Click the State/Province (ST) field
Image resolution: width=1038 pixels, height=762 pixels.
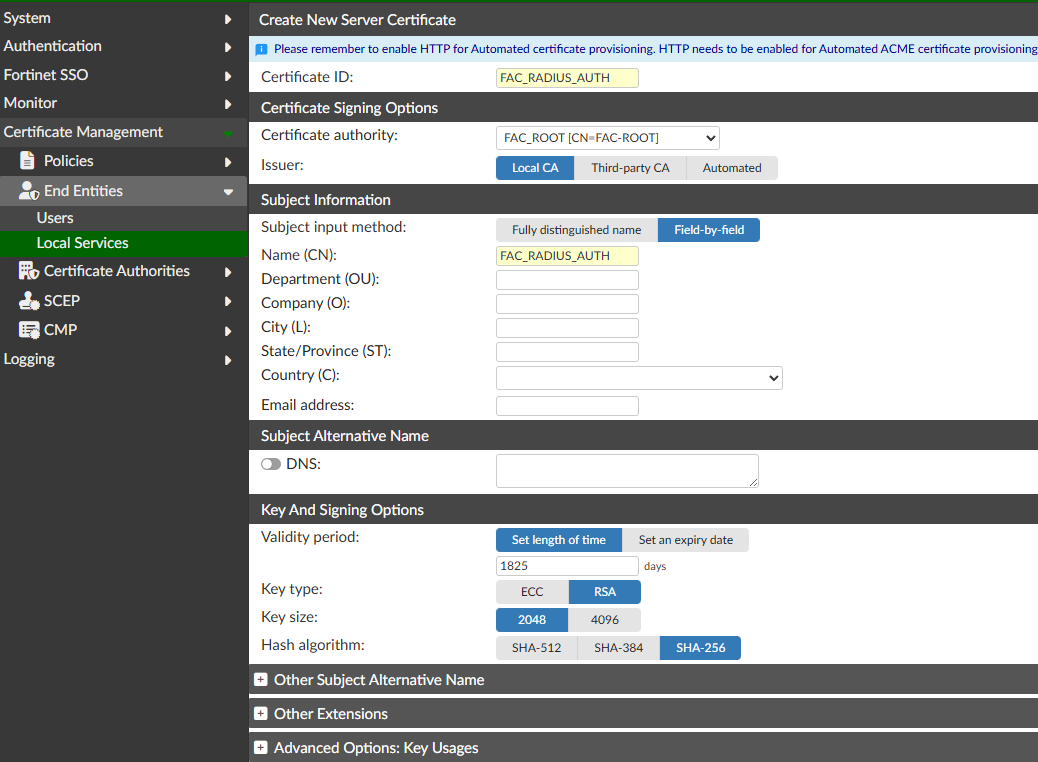point(567,352)
